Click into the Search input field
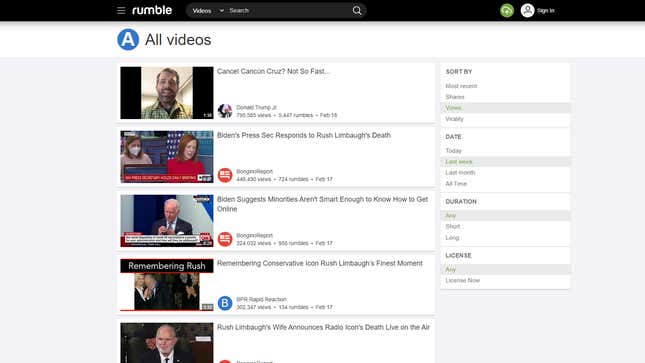This screenshot has width=645, height=363. [289, 11]
